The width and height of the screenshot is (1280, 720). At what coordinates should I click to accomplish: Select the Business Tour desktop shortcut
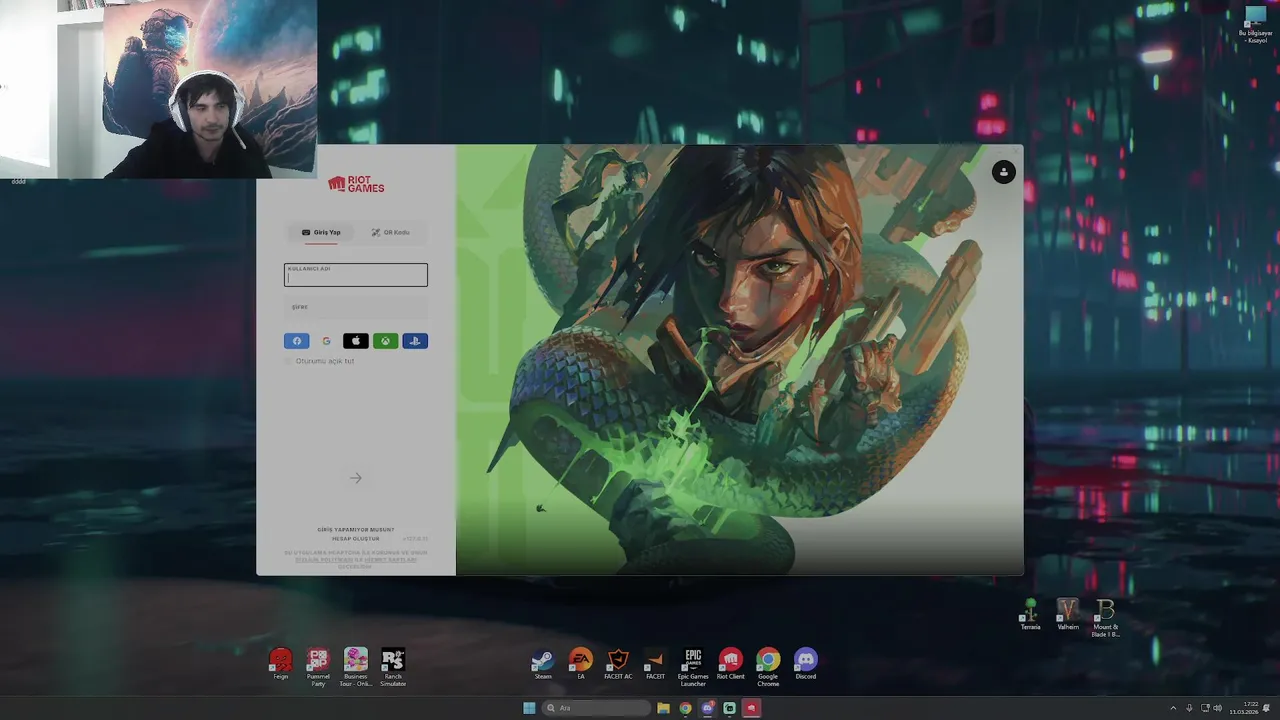(x=356, y=667)
